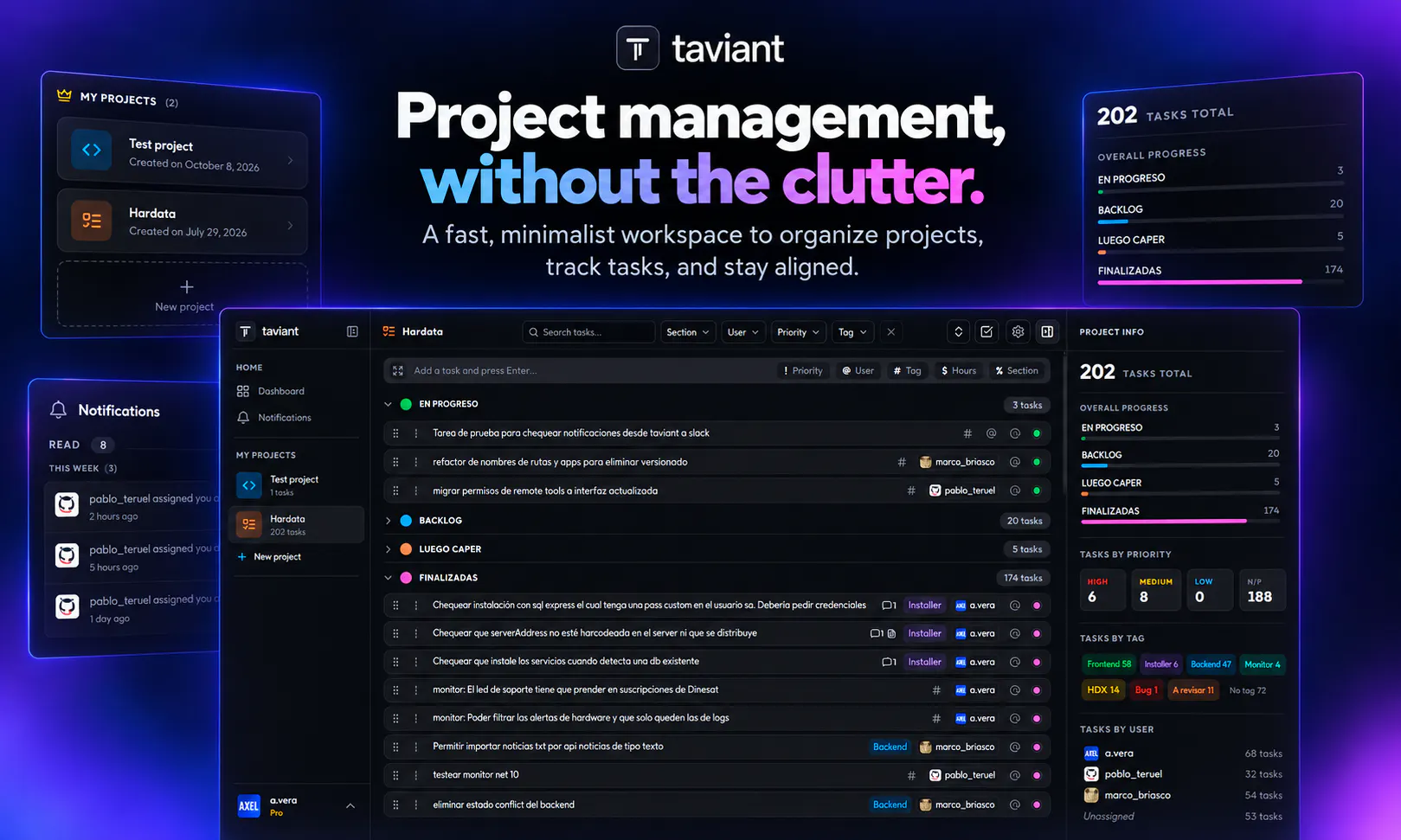Click drag handle of 'migrar permisos' task
1401x840 pixels.
pyautogui.click(x=395, y=491)
